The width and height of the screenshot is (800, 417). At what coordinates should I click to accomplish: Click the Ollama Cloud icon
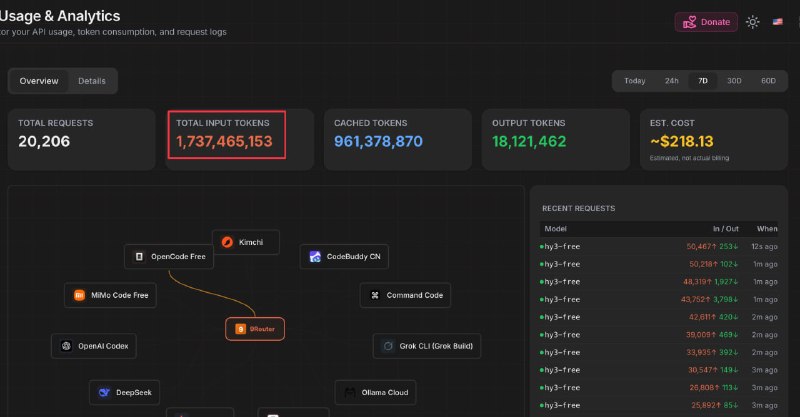point(350,393)
